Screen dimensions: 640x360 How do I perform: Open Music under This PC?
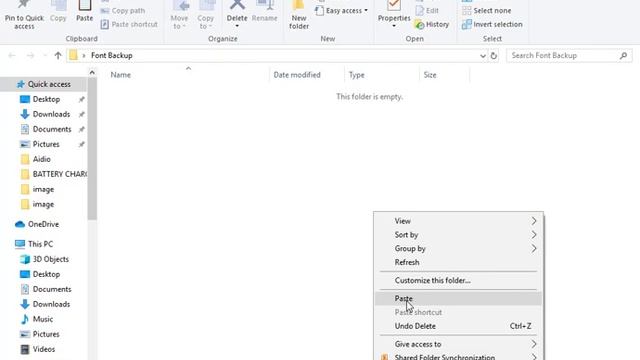(42, 319)
